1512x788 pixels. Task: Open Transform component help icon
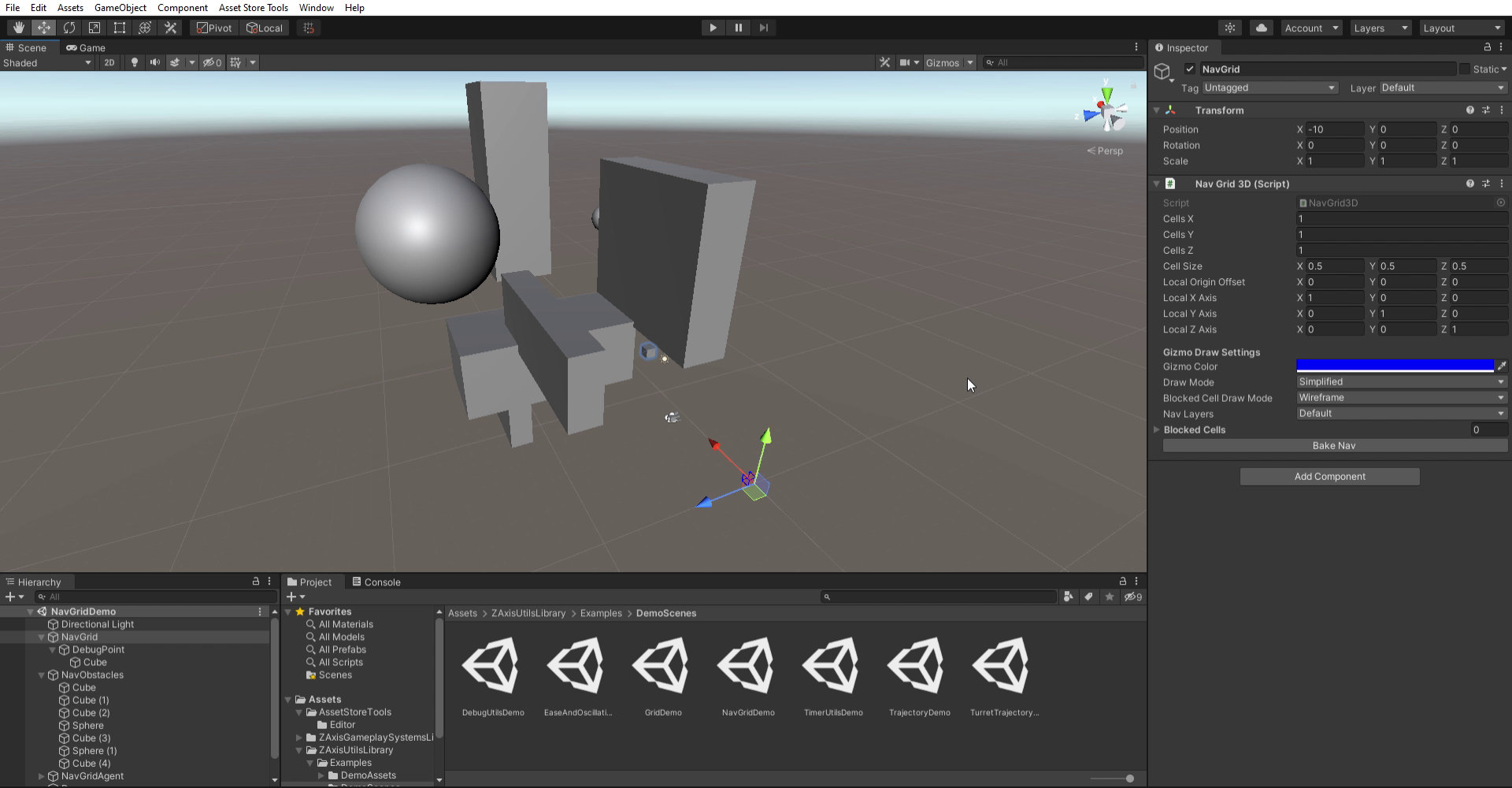tap(1469, 110)
